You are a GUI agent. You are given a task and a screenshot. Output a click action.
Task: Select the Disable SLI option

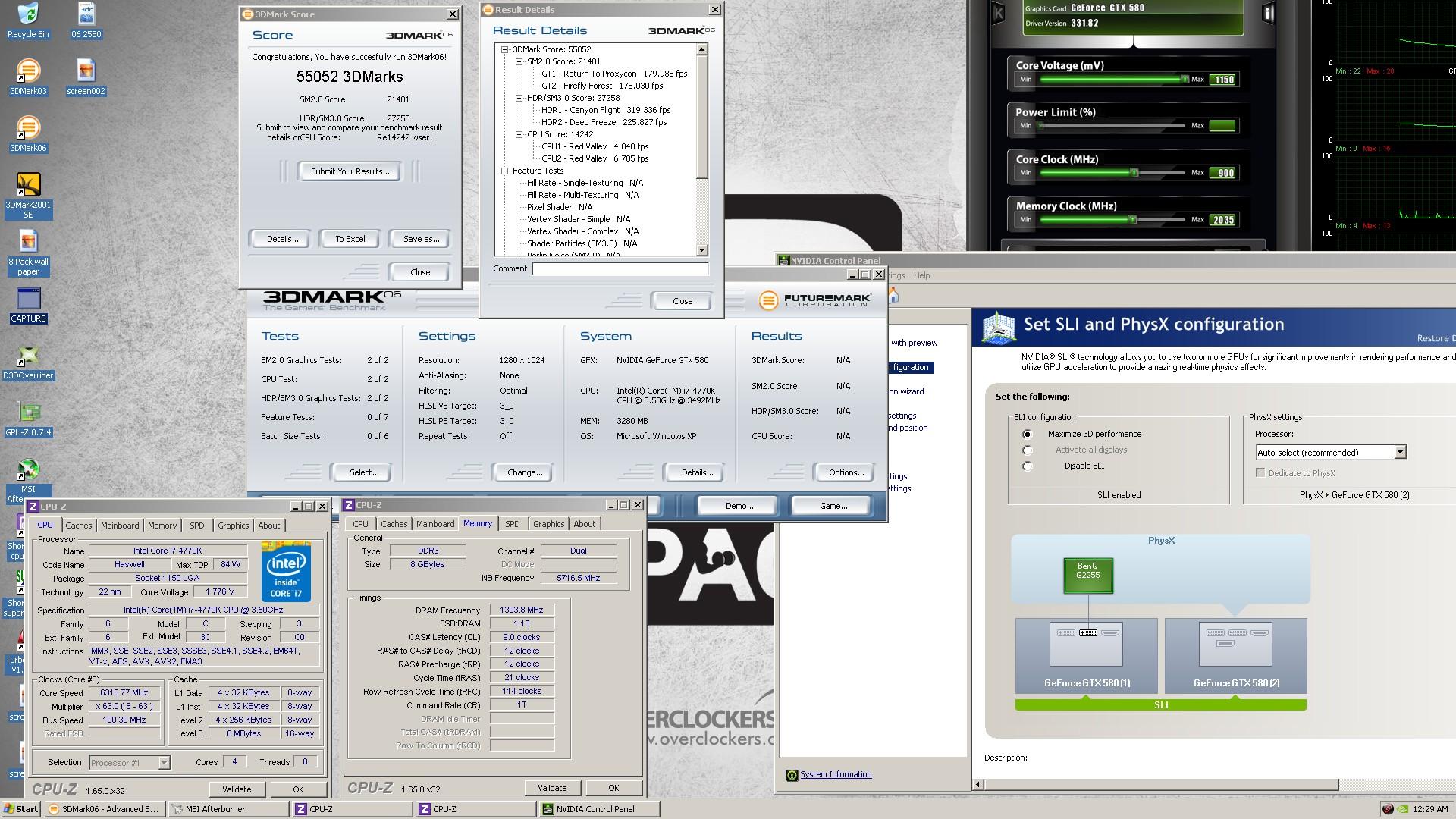pos(1028,466)
